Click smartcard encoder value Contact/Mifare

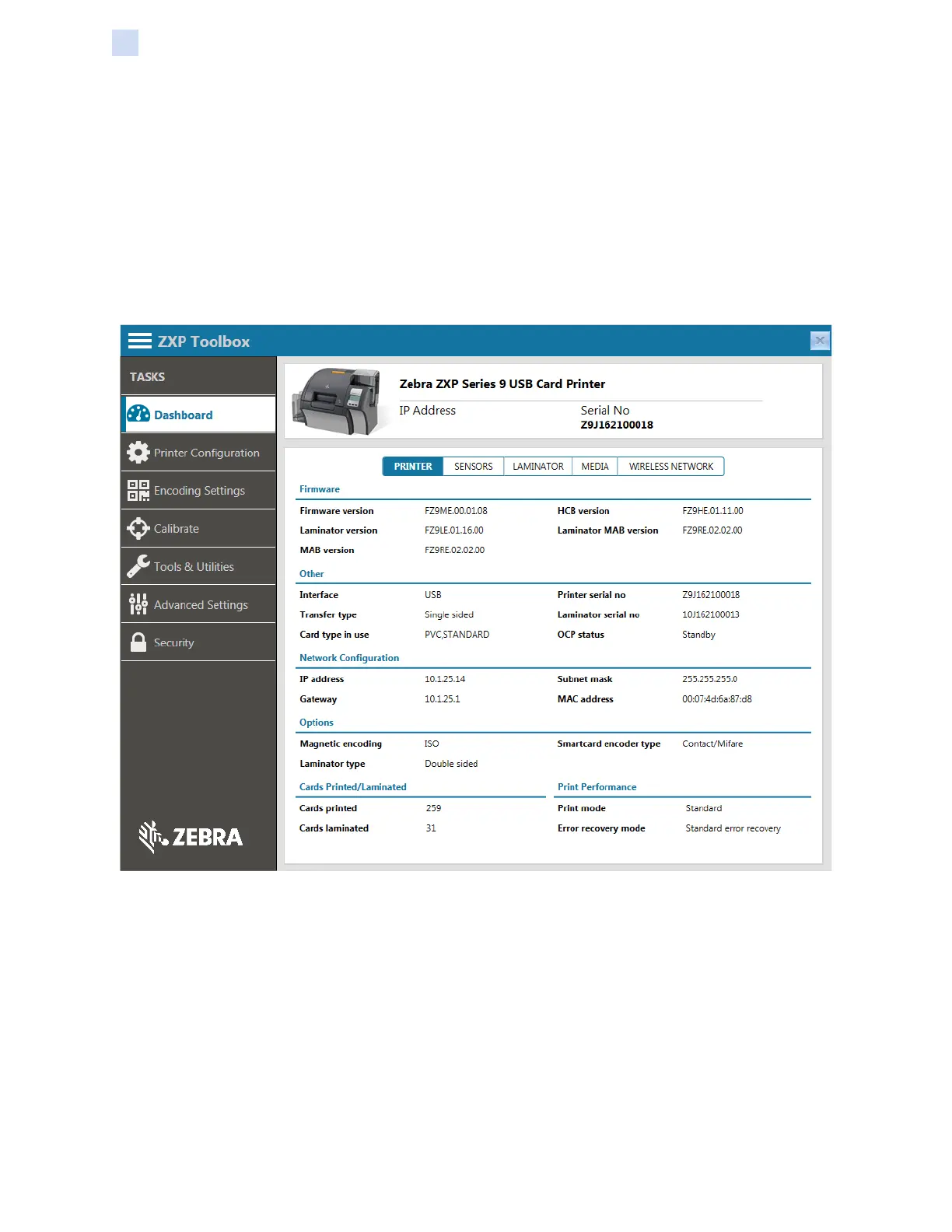[x=712, y=744]
